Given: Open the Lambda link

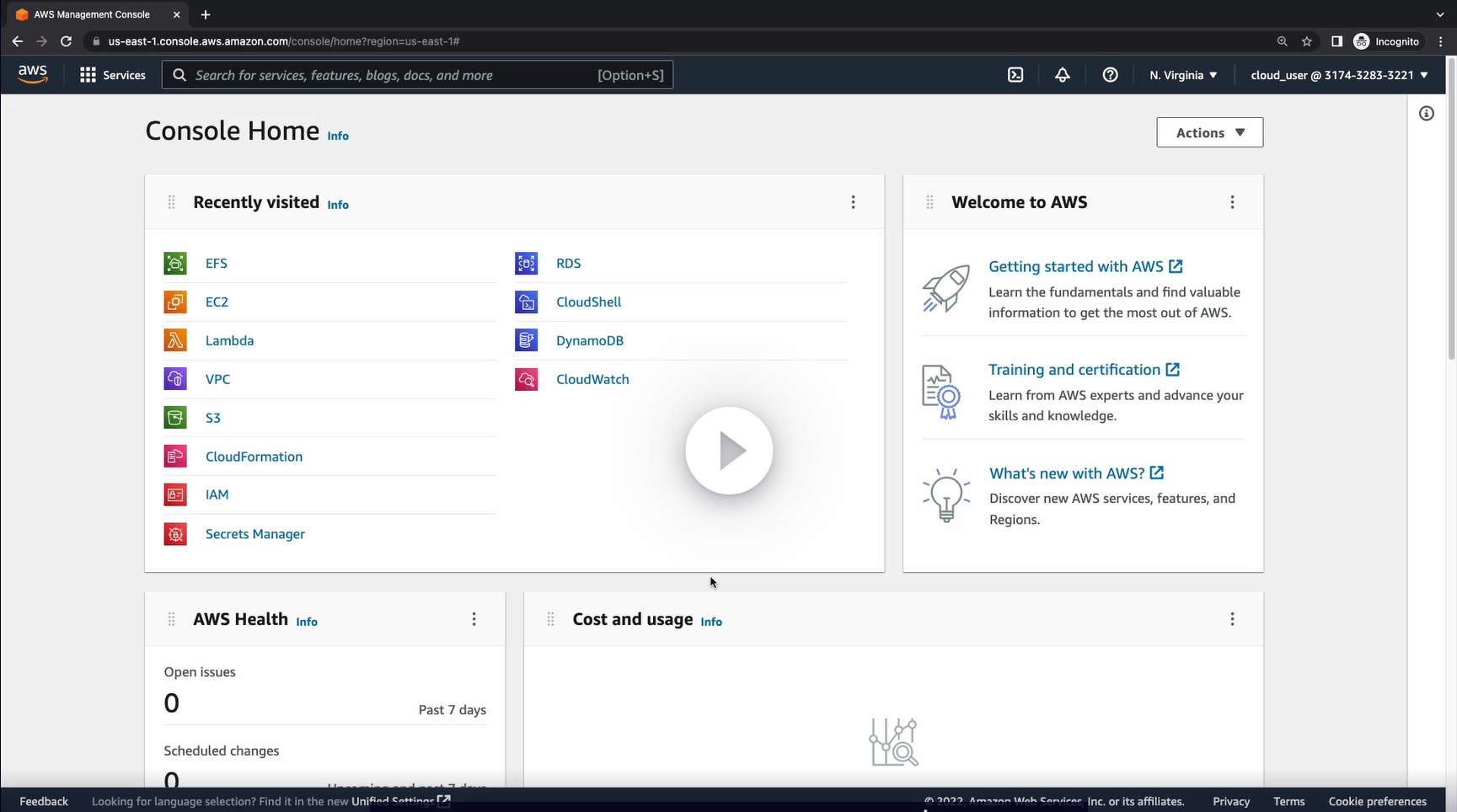Looking at the screenshot, I should click(x=229, y=340).
